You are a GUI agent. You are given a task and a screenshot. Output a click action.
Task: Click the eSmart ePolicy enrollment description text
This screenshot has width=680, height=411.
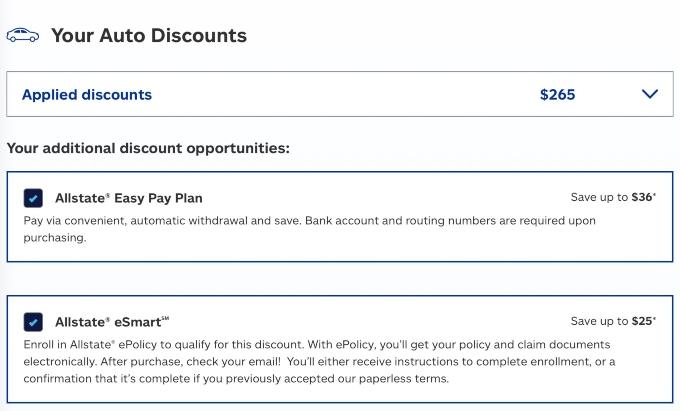[319, 362]
